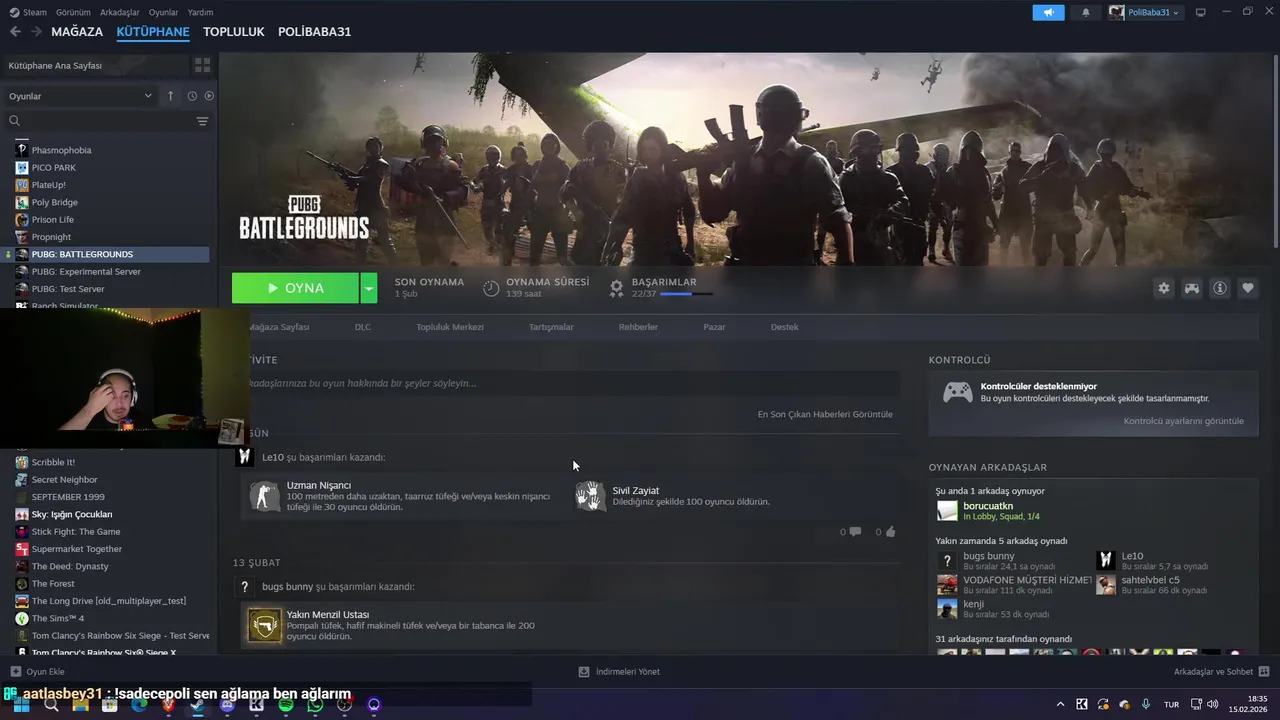The image size is (1280, 720).
Task: Open the MAĞAZA section
Action: pyautogui.click(x=77, y=32)
